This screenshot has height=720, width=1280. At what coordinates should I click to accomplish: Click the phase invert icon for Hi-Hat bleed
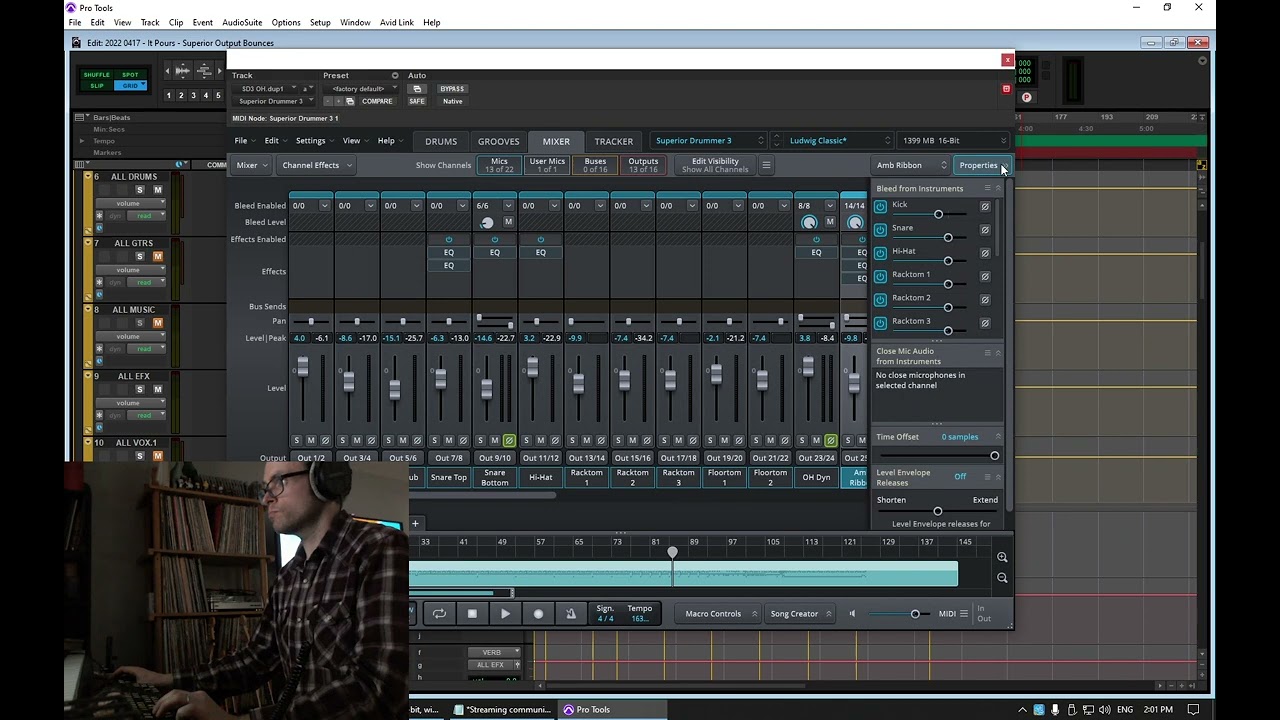pyautogui.click(x=985, y=253)
